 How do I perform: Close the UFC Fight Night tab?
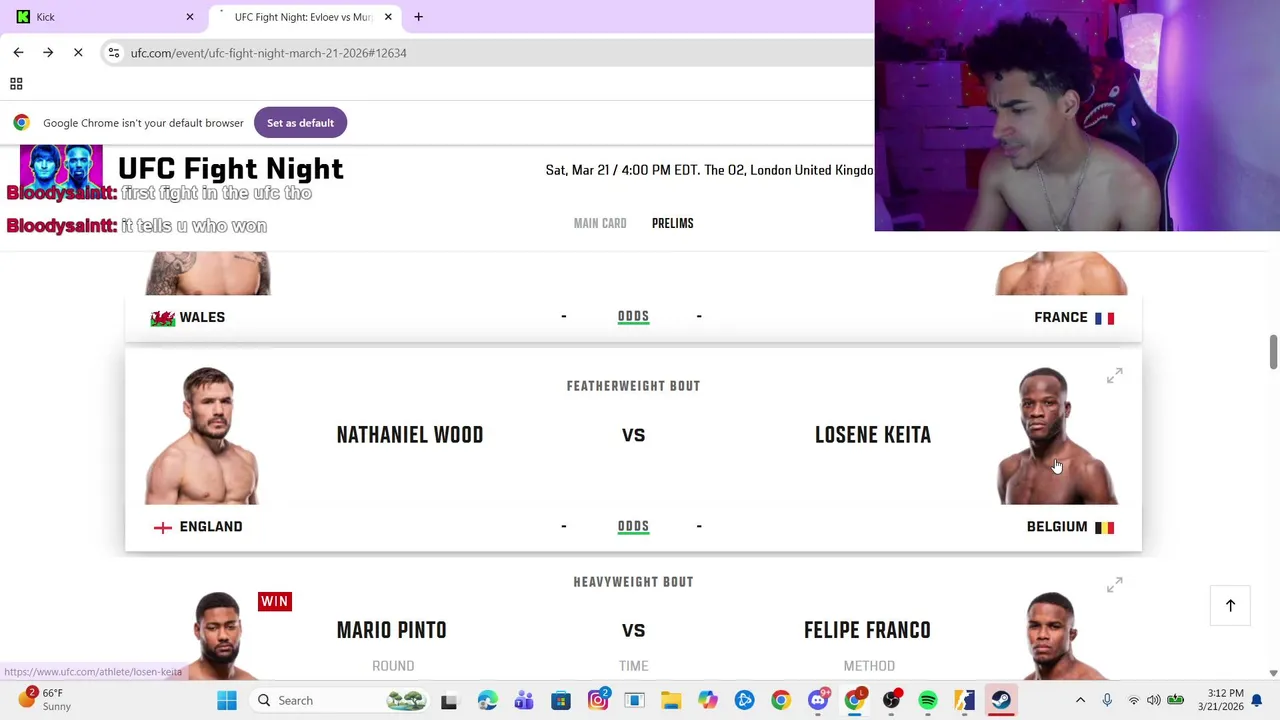388,17
